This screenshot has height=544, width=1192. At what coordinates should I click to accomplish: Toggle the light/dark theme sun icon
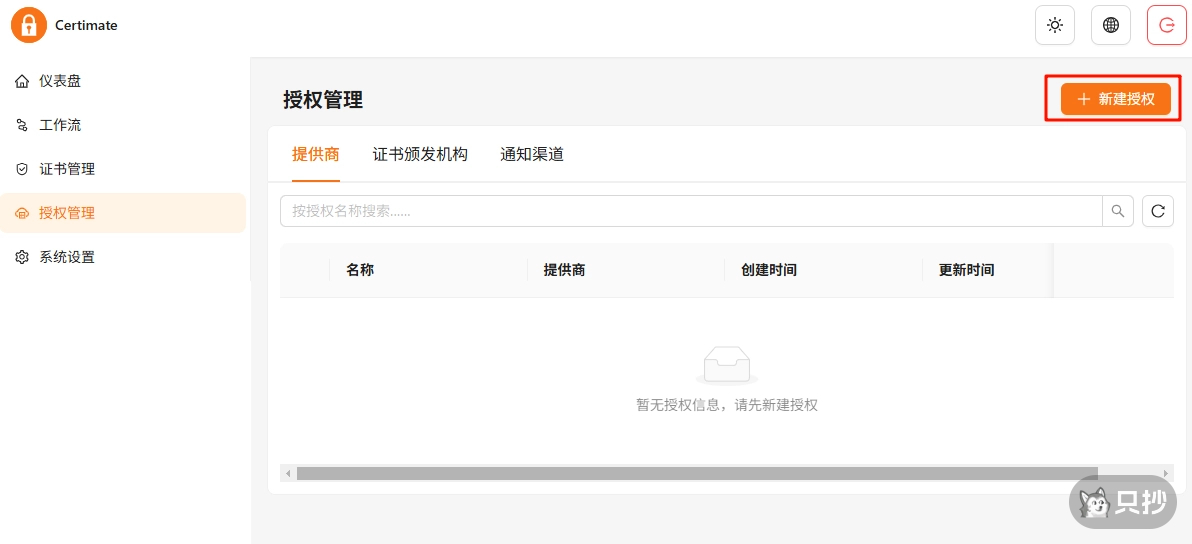[x=1054, y=26]
